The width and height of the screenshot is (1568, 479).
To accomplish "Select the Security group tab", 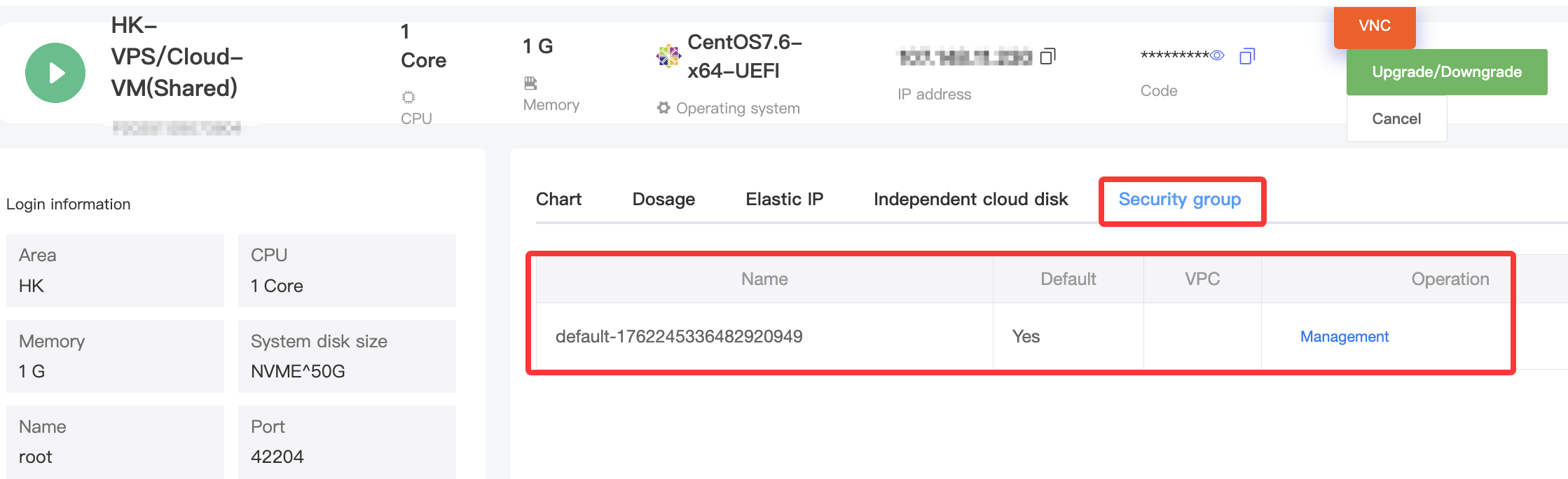I will [1179, 200].
